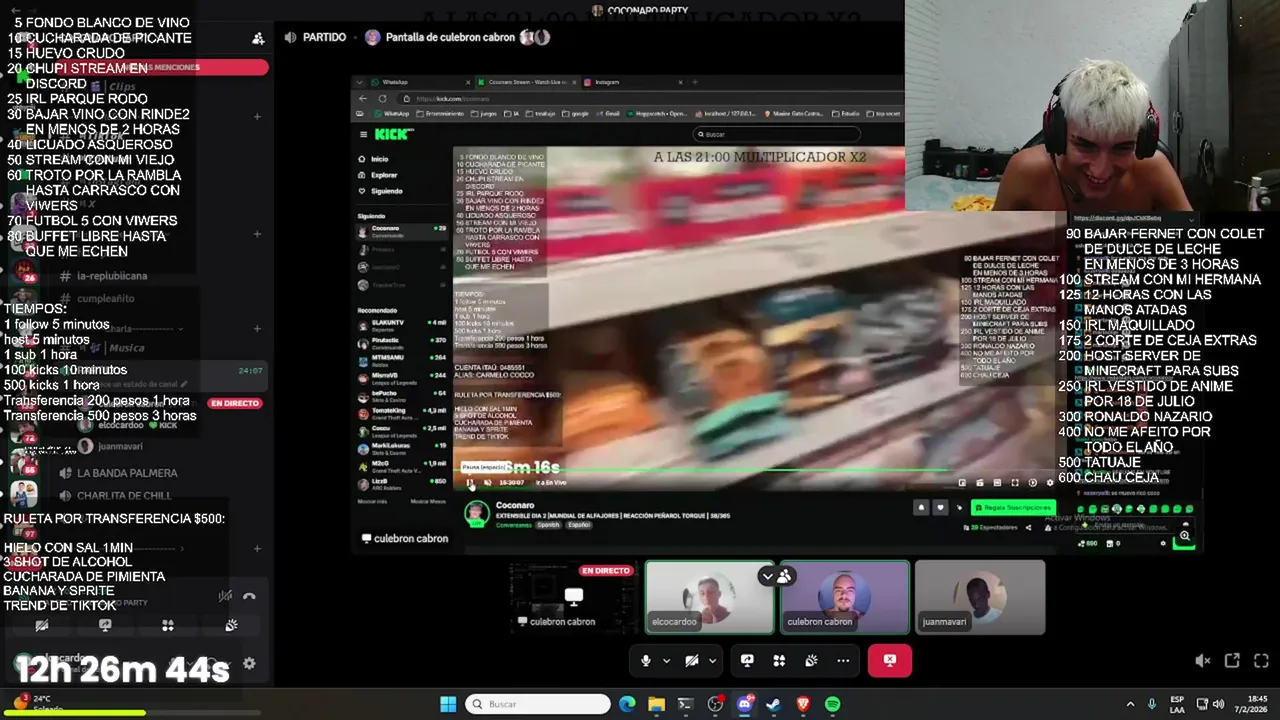Open Microsoft Edge from taskbar
The width and height of the screenshot is (1280, 720).
(627, 704)
